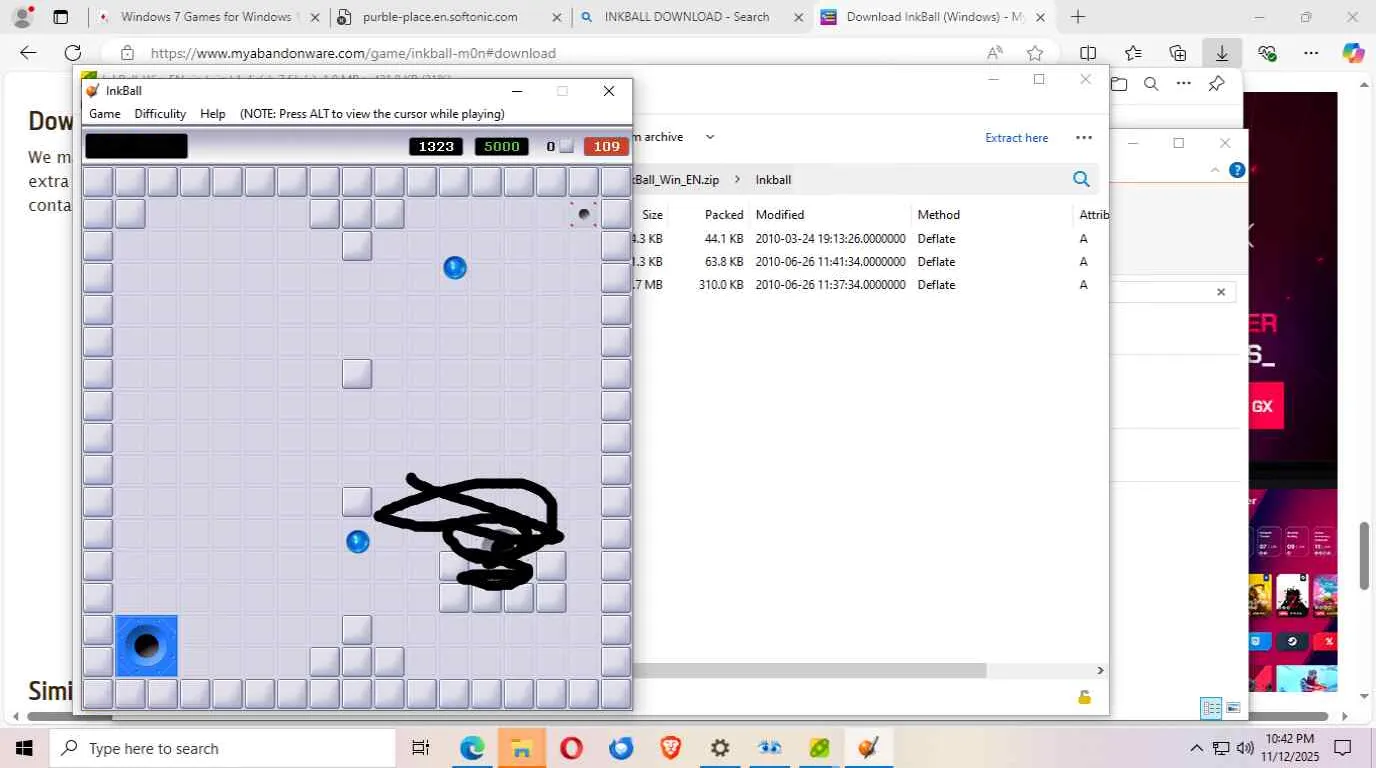Click the 1323 score display
Image resolution: width=1376 pixels, height=768 pixels.
436,147
